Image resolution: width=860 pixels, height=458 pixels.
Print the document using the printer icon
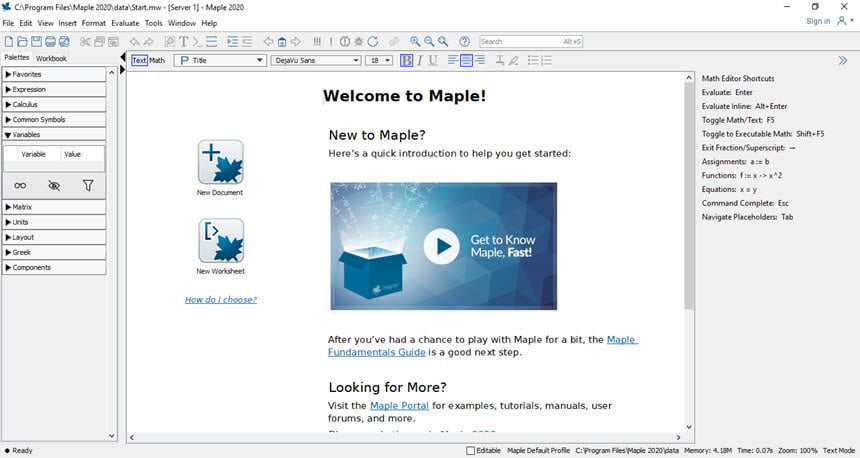pyautogui.click(x=50, y=42)
